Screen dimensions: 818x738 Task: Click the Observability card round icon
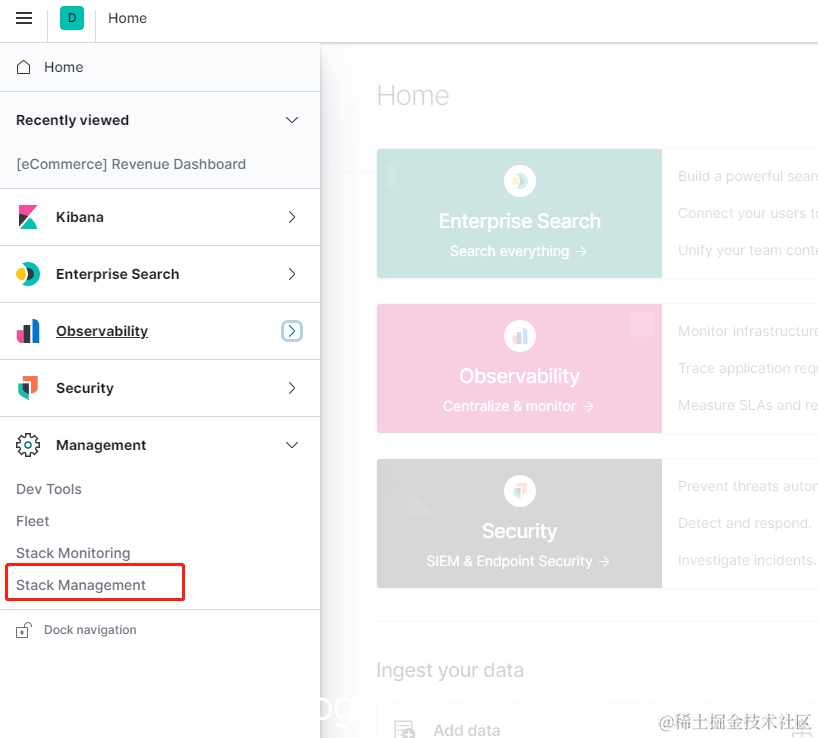[x=520, y=336]
